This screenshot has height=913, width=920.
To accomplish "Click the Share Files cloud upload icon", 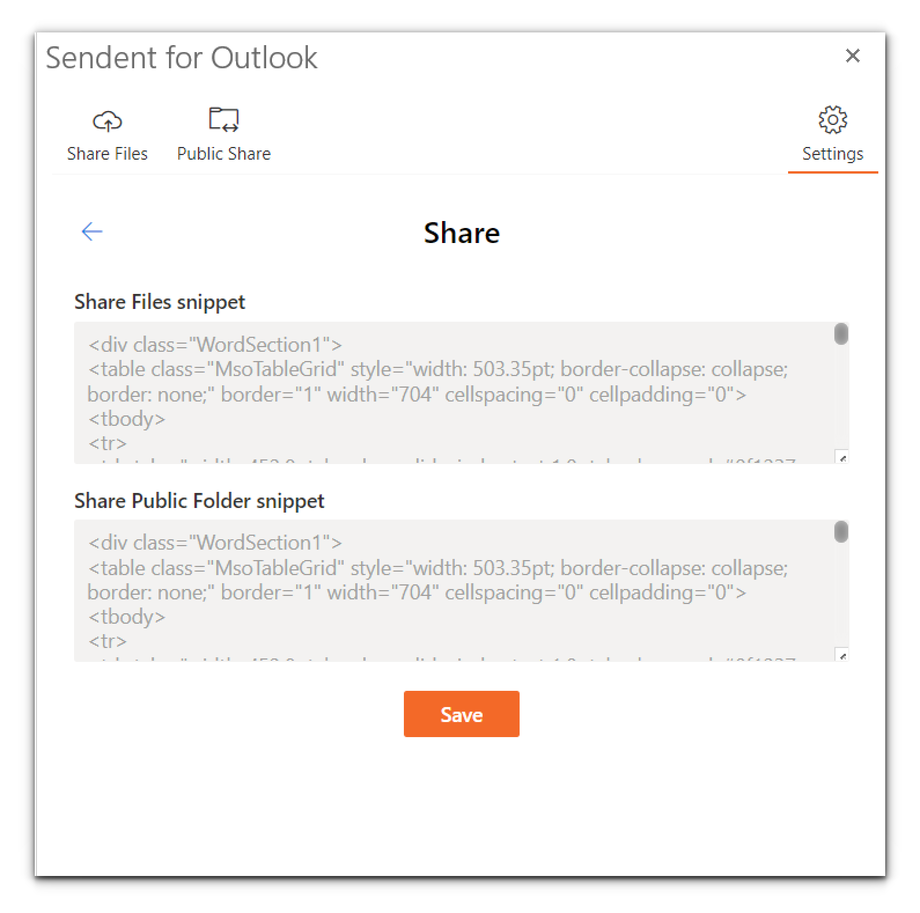I will pyautogui.click(x=107, y=121).
